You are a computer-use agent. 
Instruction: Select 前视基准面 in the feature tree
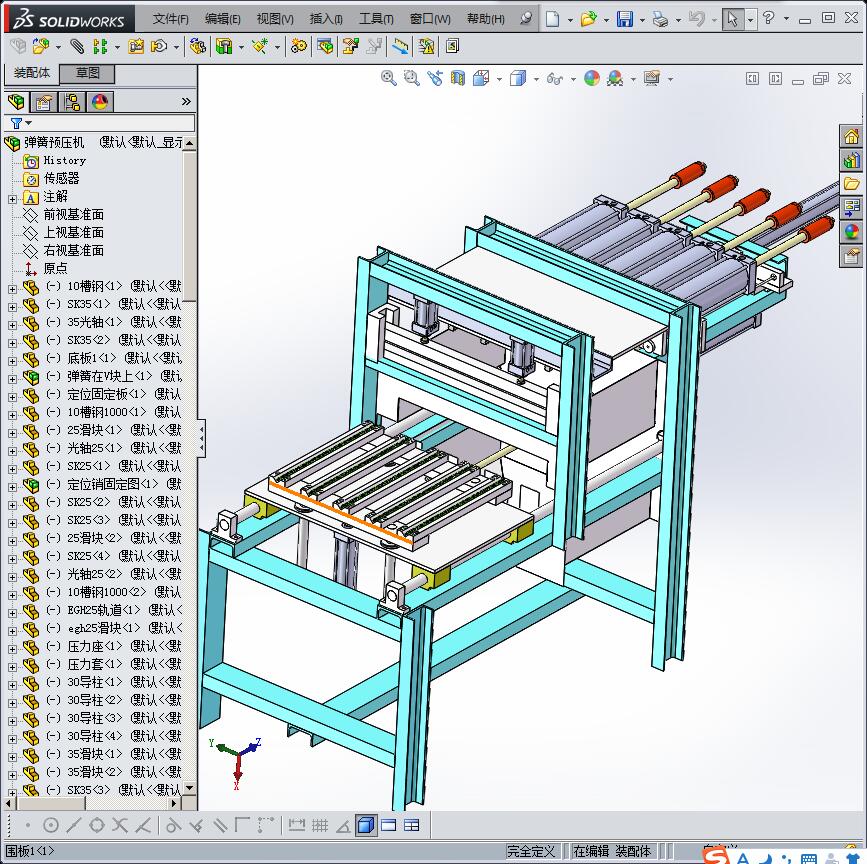pyautogui.click(x=73, y=215)
